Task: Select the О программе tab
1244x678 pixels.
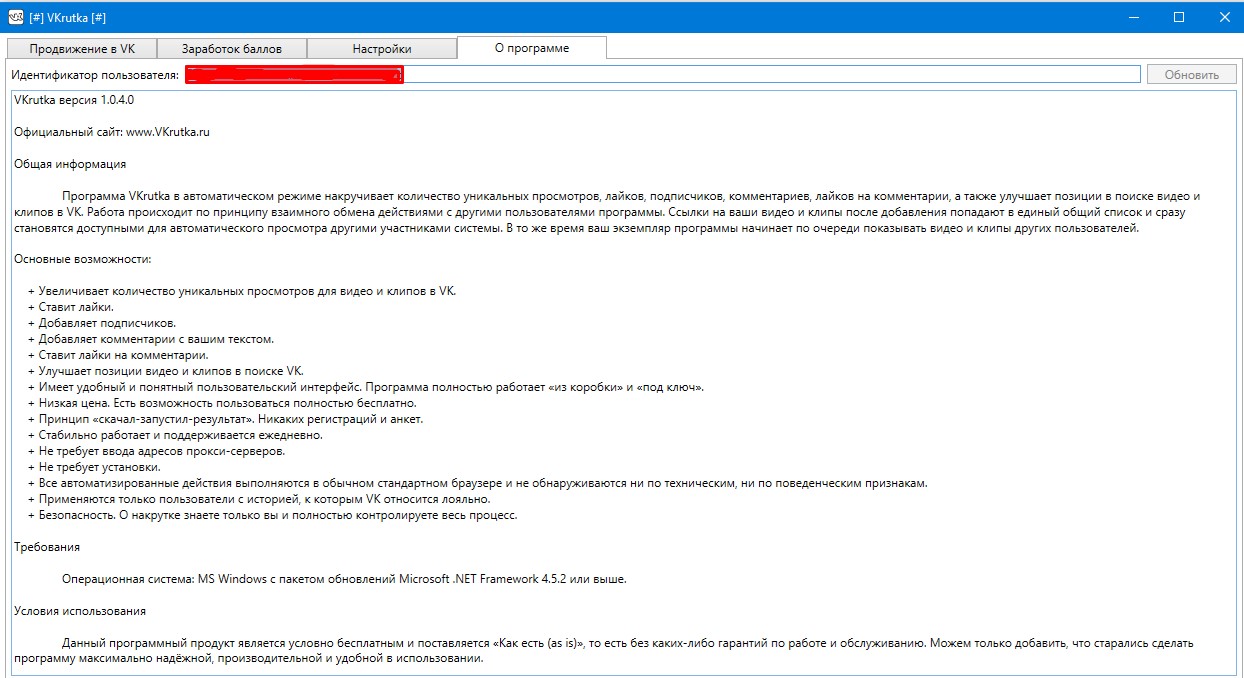Action: [532, 47]
